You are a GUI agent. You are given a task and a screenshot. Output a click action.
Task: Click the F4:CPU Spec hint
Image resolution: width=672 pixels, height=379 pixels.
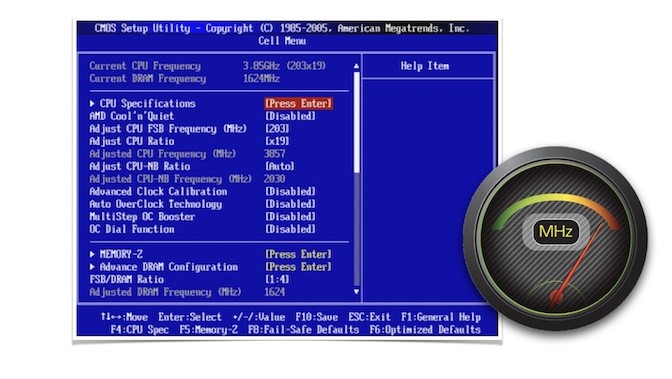pyautogui.click(x=139, y=330)
